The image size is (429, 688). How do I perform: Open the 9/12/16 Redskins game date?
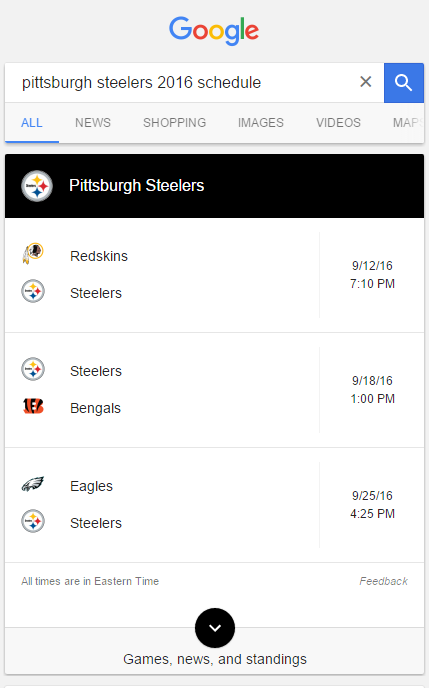coord(372,265)
